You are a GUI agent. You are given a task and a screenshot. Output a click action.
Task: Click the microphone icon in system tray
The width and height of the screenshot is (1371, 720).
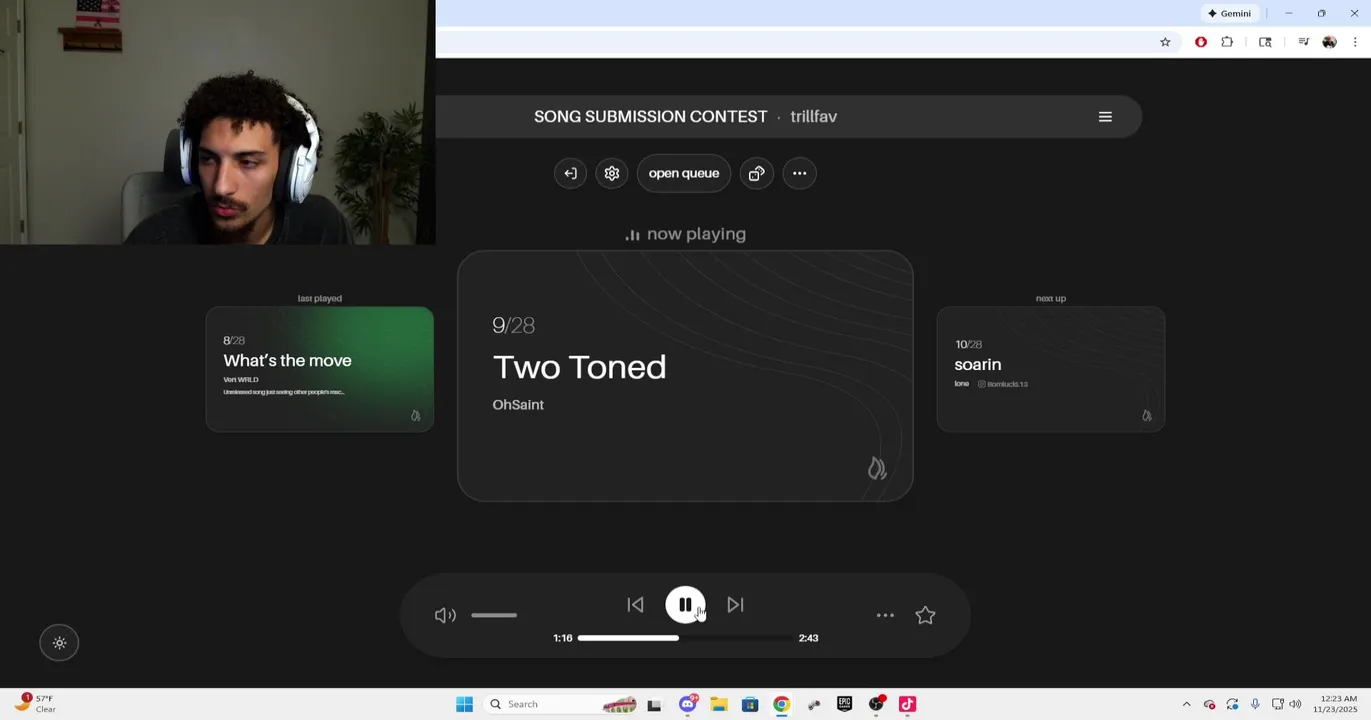(1255, 704)
